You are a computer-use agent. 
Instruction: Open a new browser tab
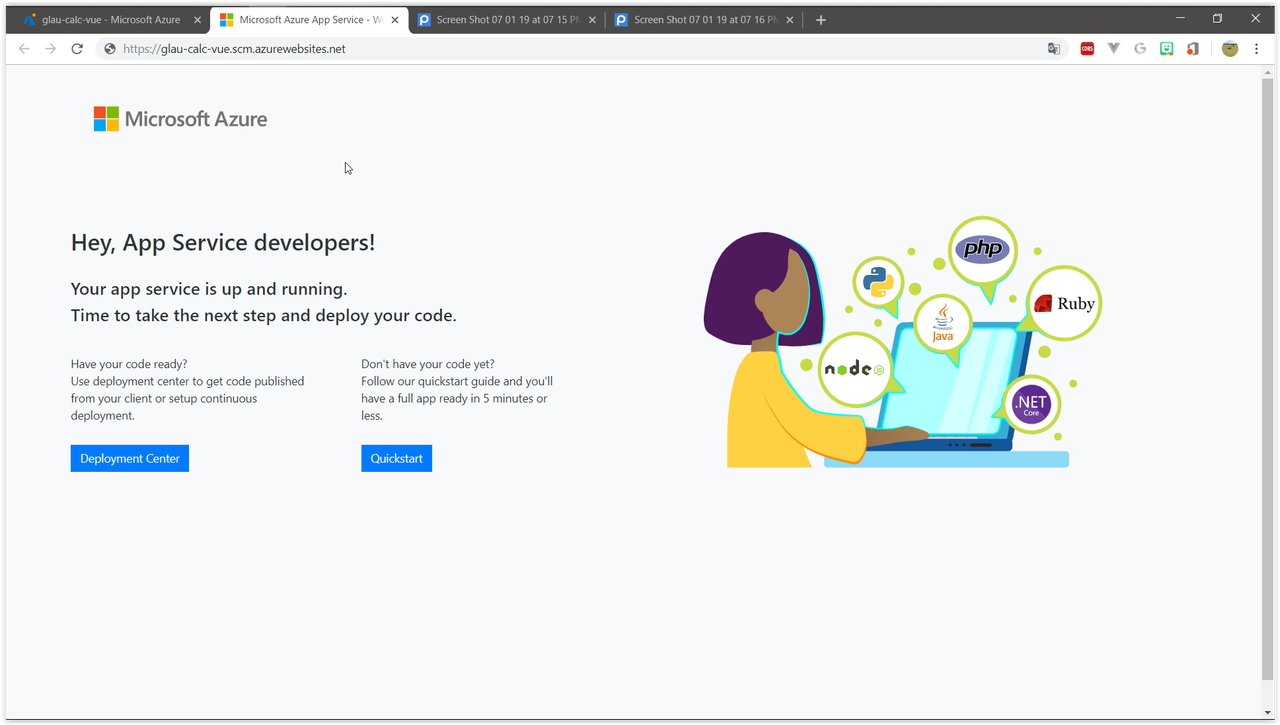(821, 20)
